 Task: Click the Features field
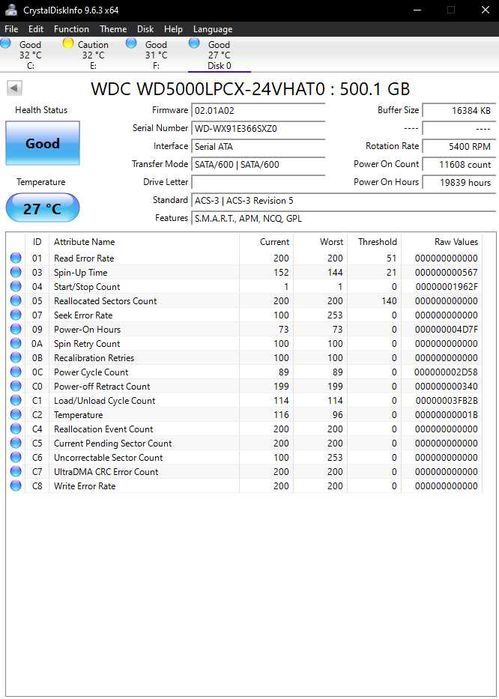tap(343, 218)
